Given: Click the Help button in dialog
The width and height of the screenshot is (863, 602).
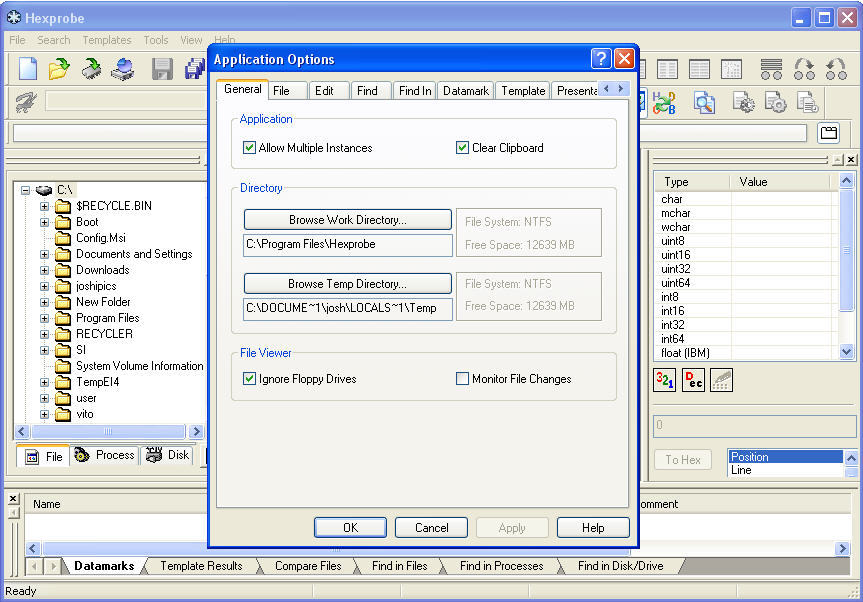Looking at the screenshot, I should 593,528.
